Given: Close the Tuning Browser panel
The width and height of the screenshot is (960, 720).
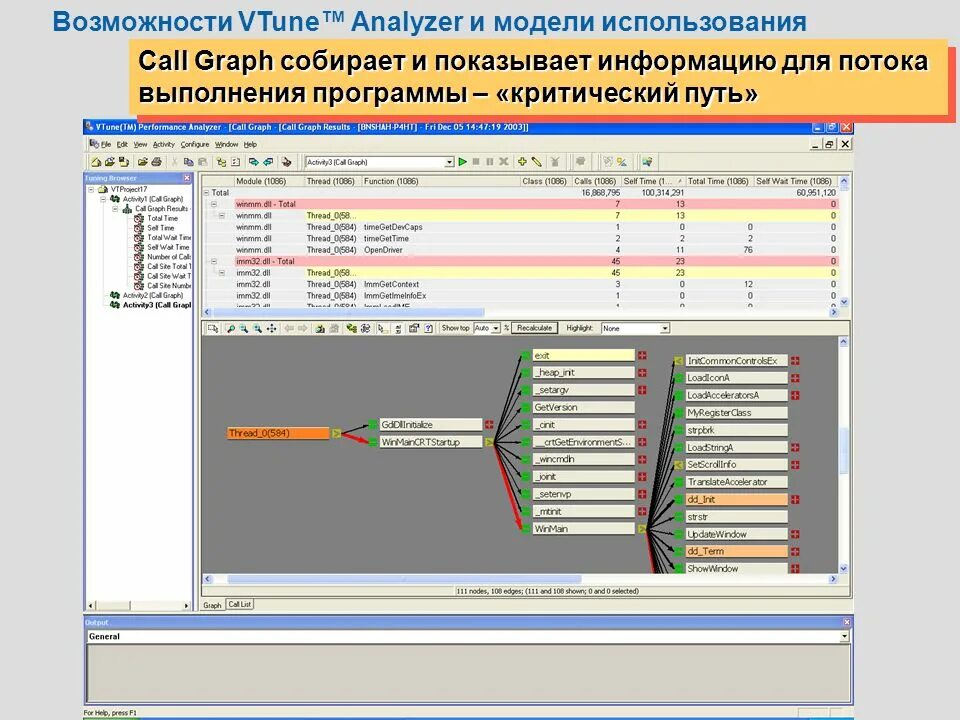Looking at the screenshot, I should [187, 178].
